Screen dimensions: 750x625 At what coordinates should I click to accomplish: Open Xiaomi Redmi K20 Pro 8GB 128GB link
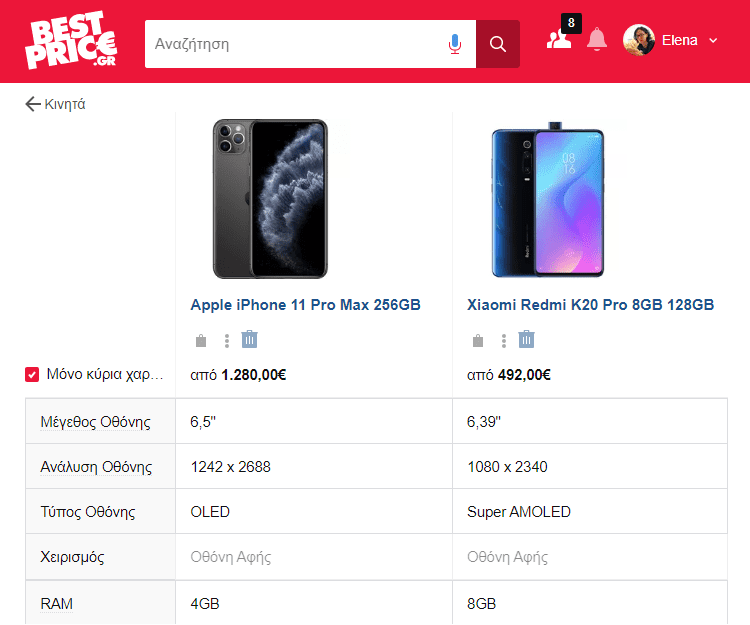click(x=590, y=305)
